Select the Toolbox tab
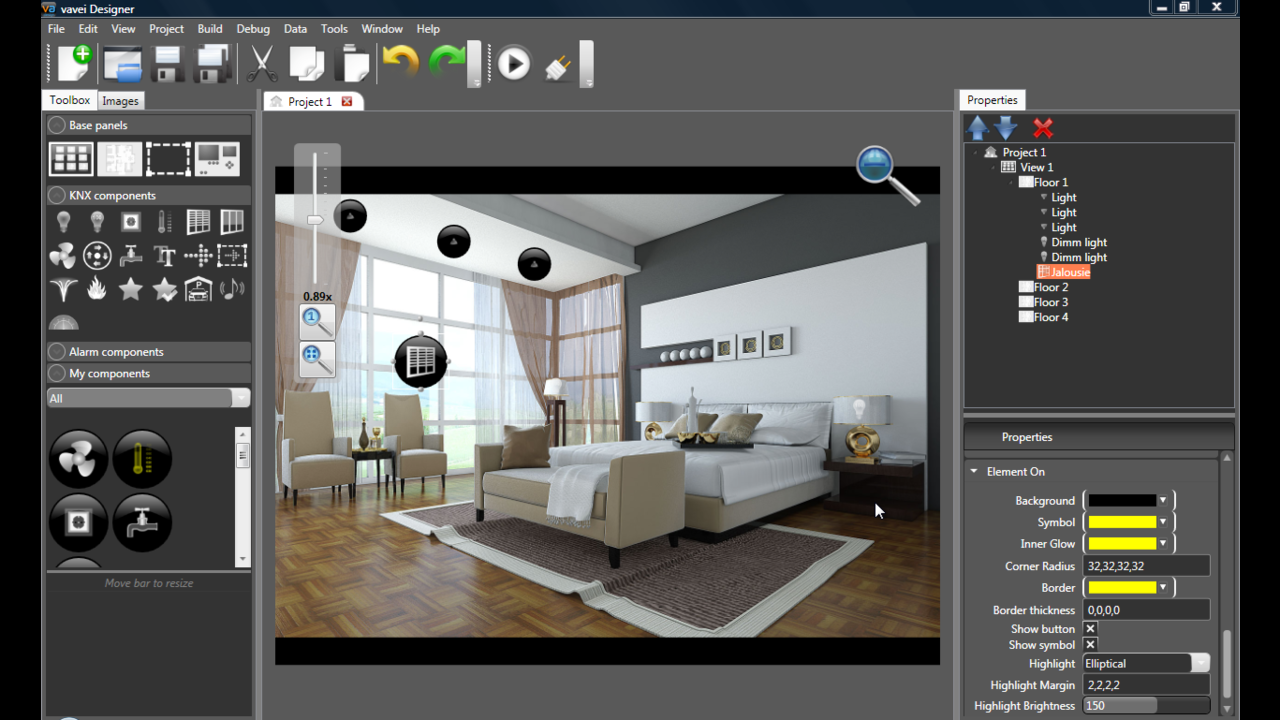This screenshot has width=1280, height=720. (x=70, y=100)
